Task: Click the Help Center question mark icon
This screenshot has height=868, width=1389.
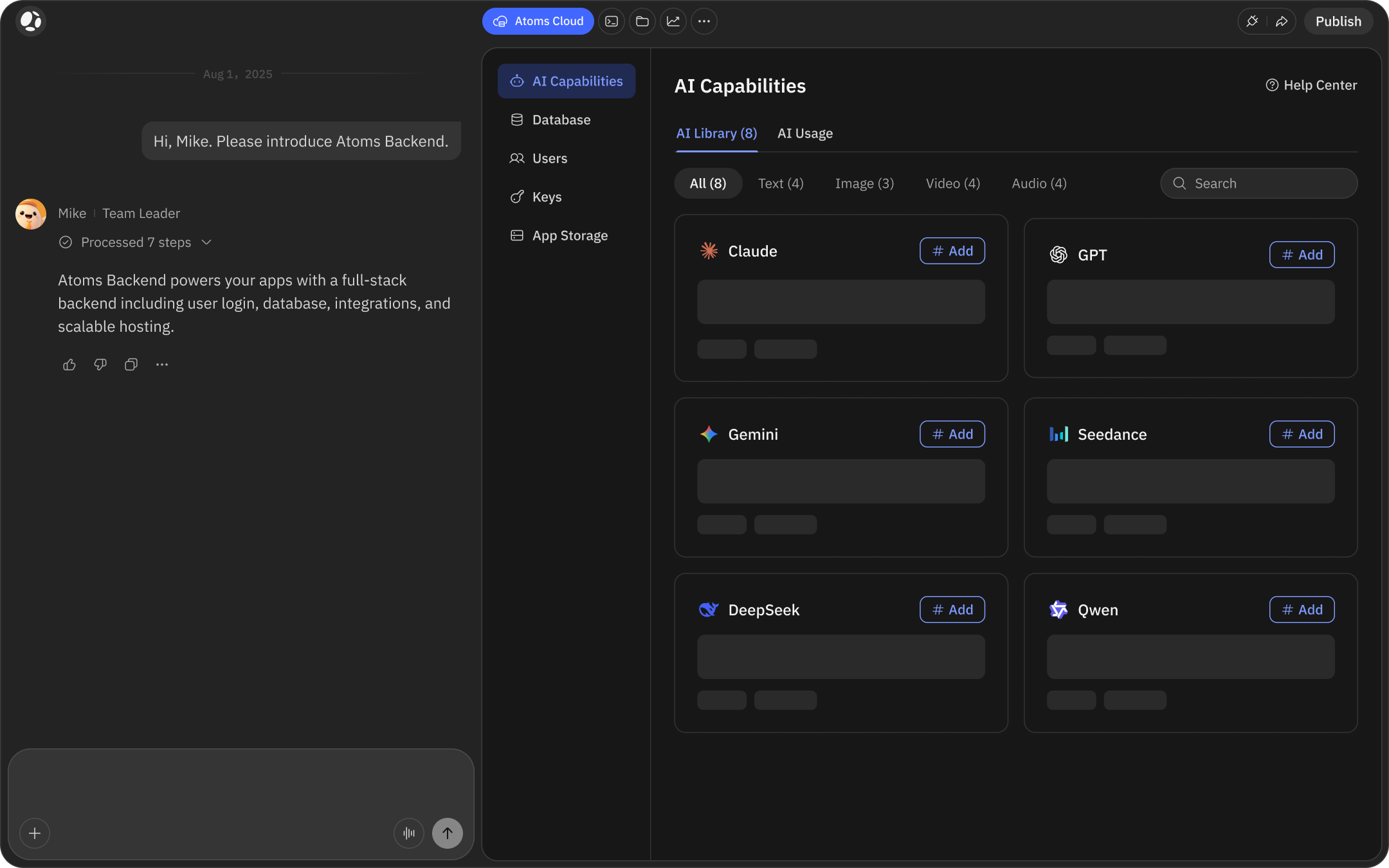Action: [x=1272, y=85]
